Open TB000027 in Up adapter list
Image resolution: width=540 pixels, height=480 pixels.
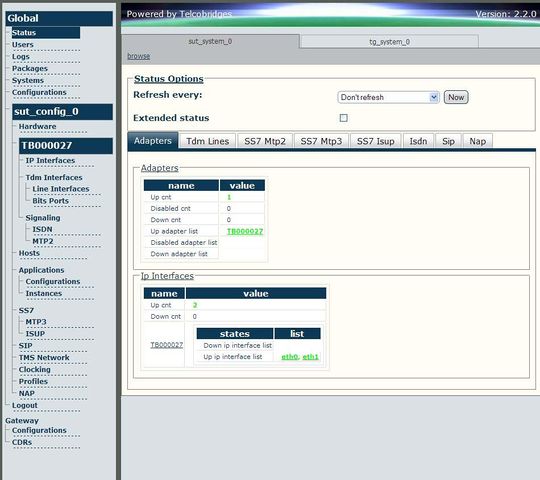[x=245, y=231]
